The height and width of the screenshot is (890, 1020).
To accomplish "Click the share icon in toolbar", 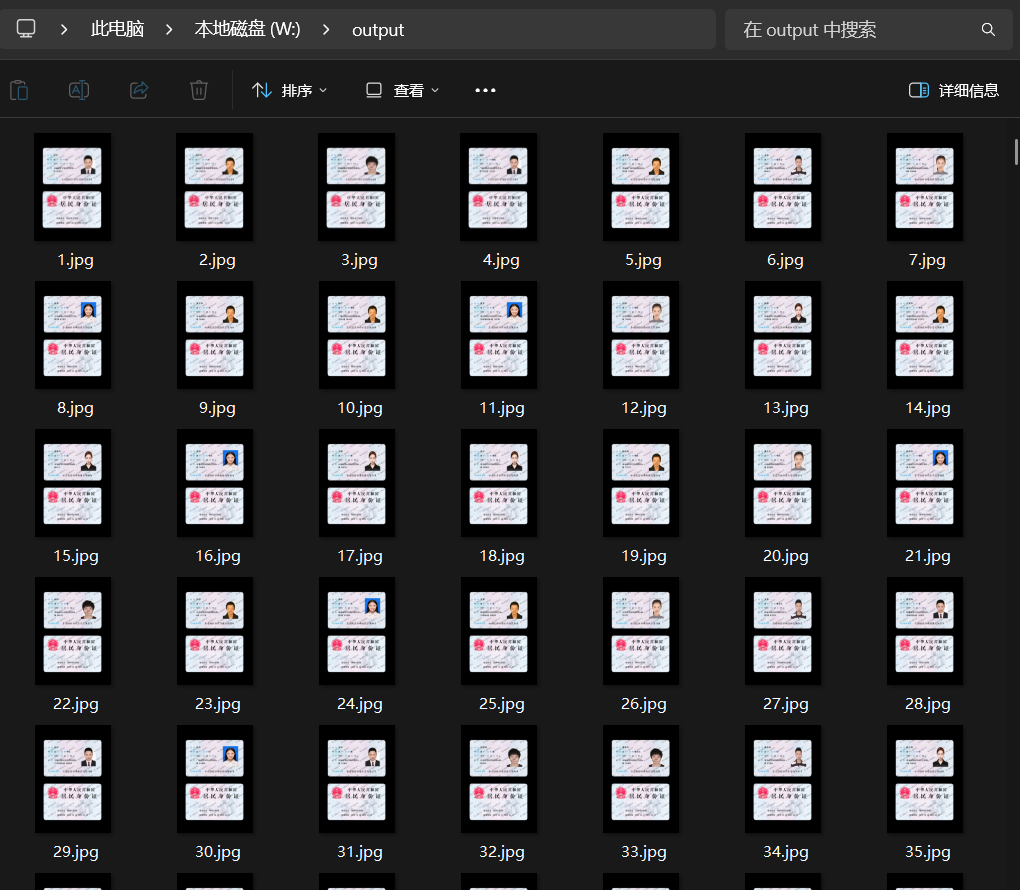I will [x=139, y=90].
